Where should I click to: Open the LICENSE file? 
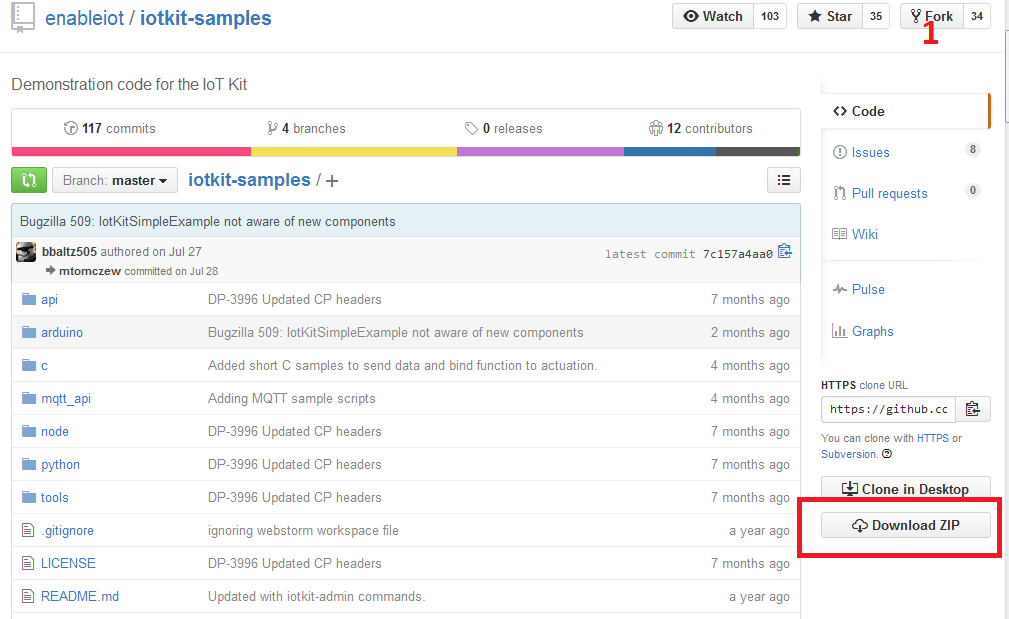68,563
